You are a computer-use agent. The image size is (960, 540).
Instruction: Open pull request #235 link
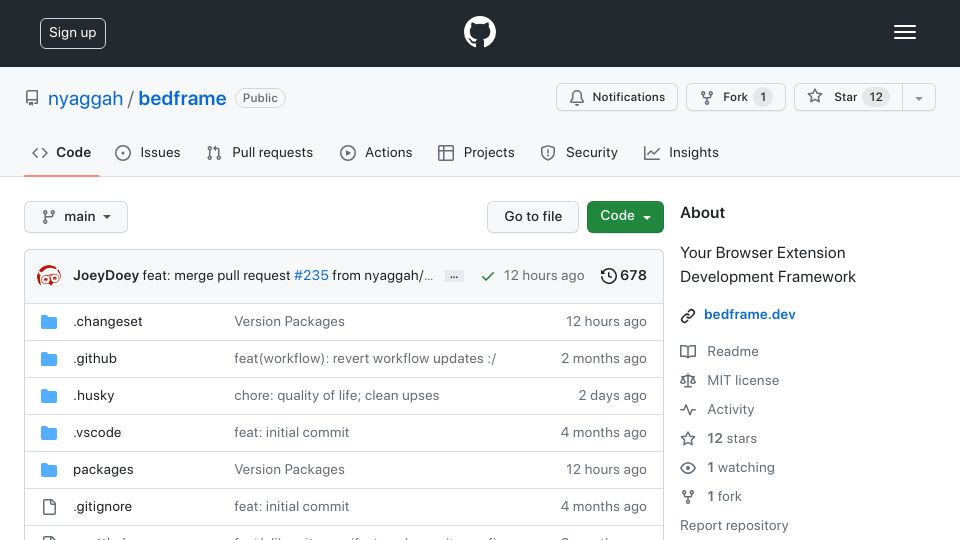click(311, 276)
